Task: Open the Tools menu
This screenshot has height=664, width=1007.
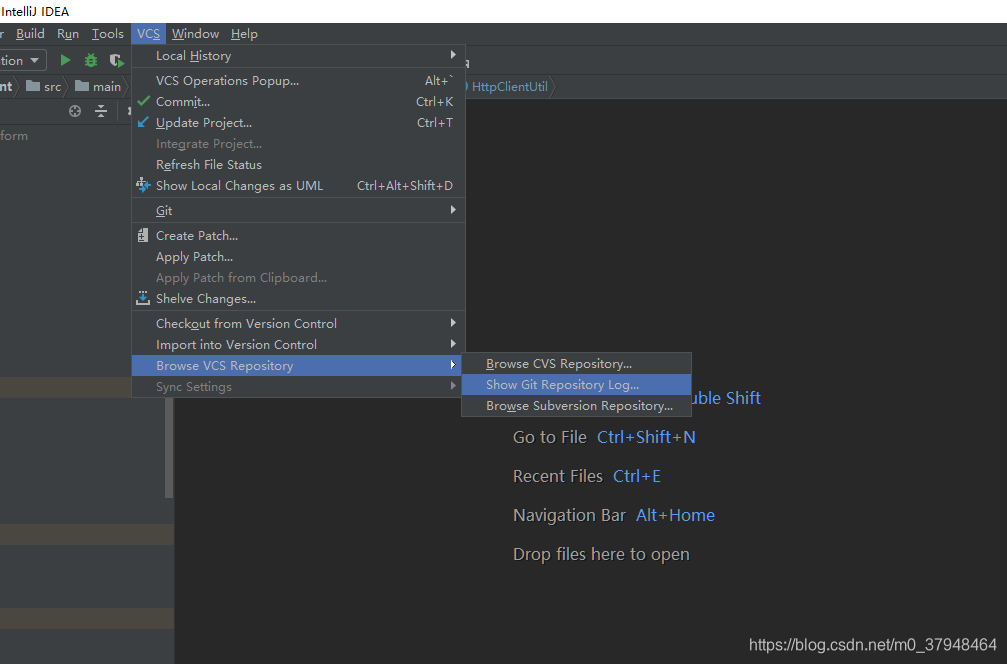Action: (107, 33)
